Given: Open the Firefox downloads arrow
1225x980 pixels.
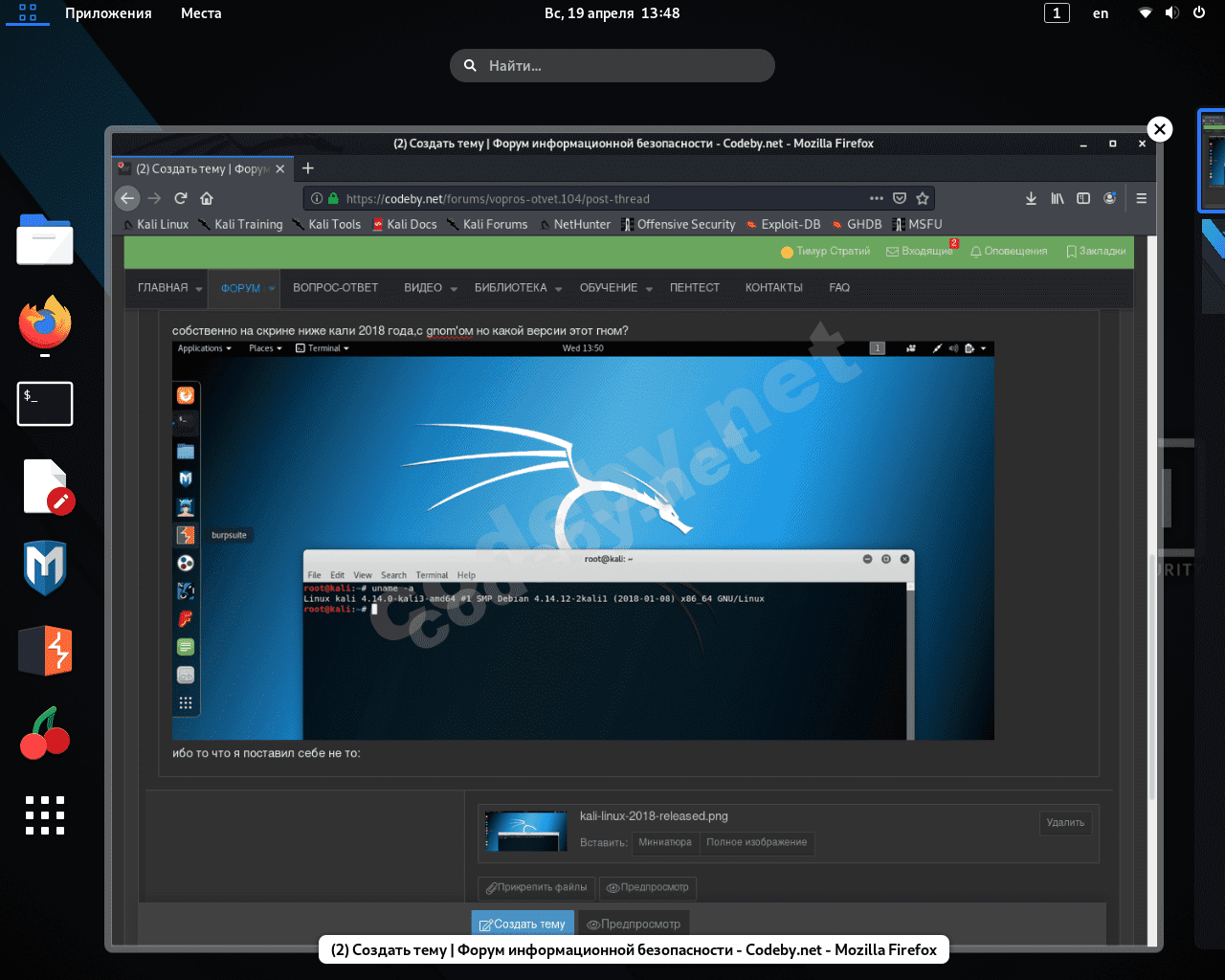Looking at the screenshot, I should pos(1031,198).
